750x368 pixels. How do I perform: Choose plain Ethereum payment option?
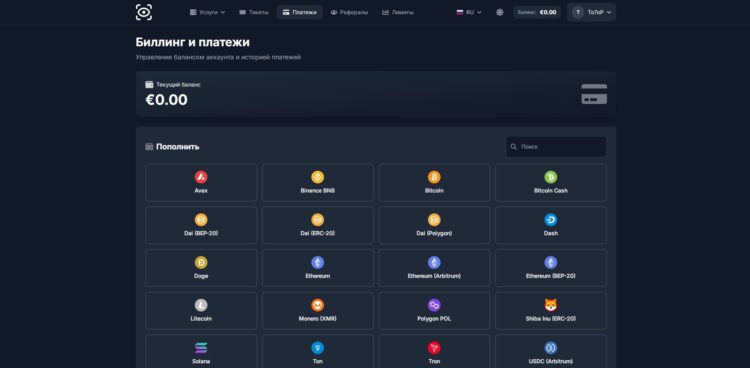click(318, 268)
